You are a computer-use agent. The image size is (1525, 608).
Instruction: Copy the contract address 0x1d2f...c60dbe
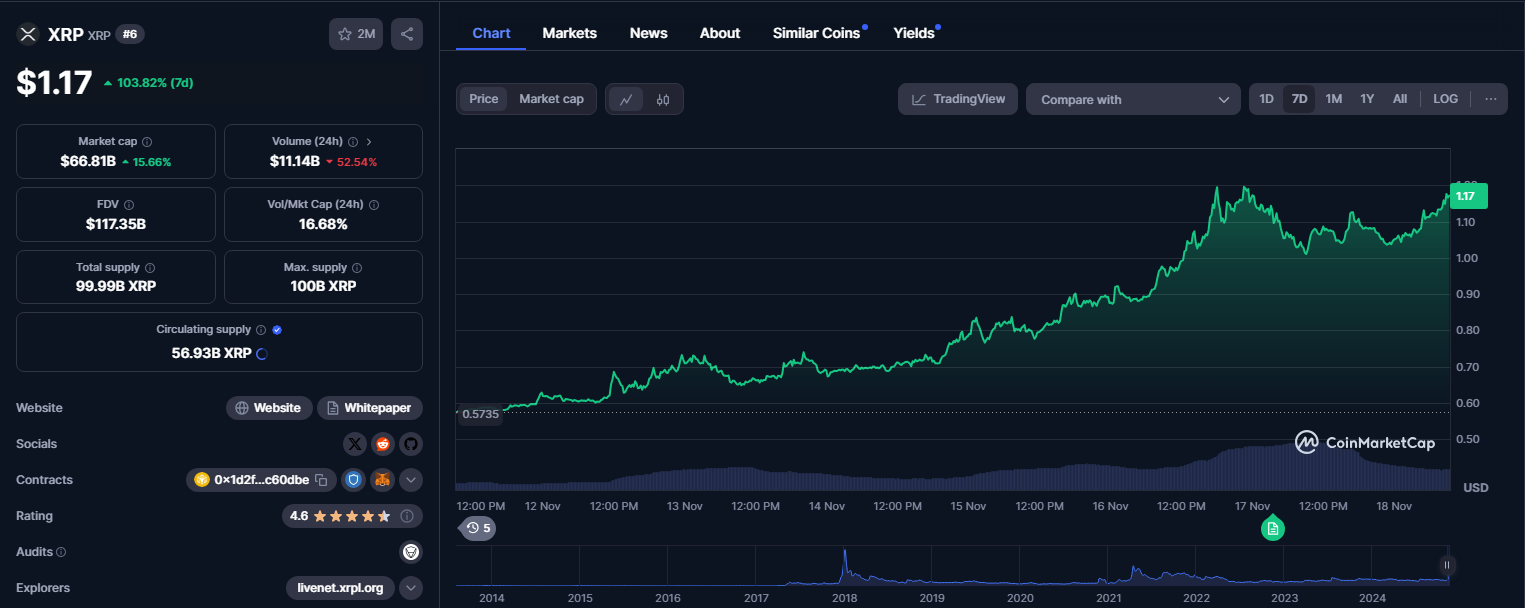point(321,480)
